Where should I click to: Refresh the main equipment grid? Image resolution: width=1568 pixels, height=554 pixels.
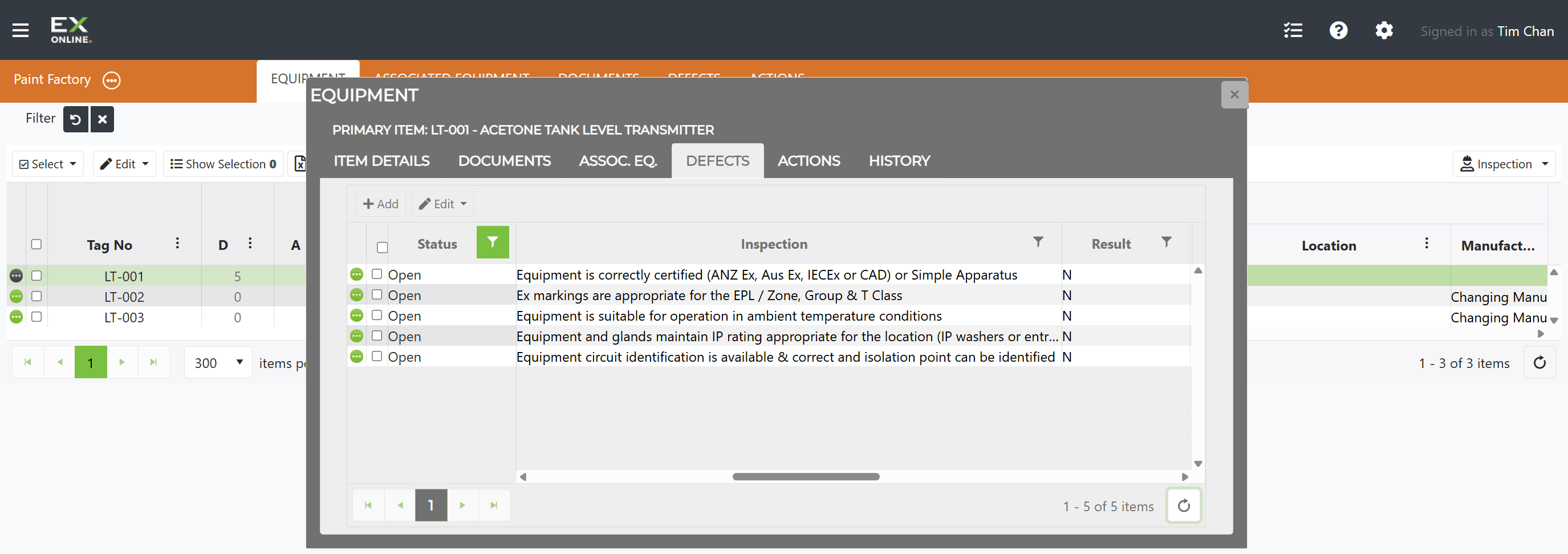1539,363
